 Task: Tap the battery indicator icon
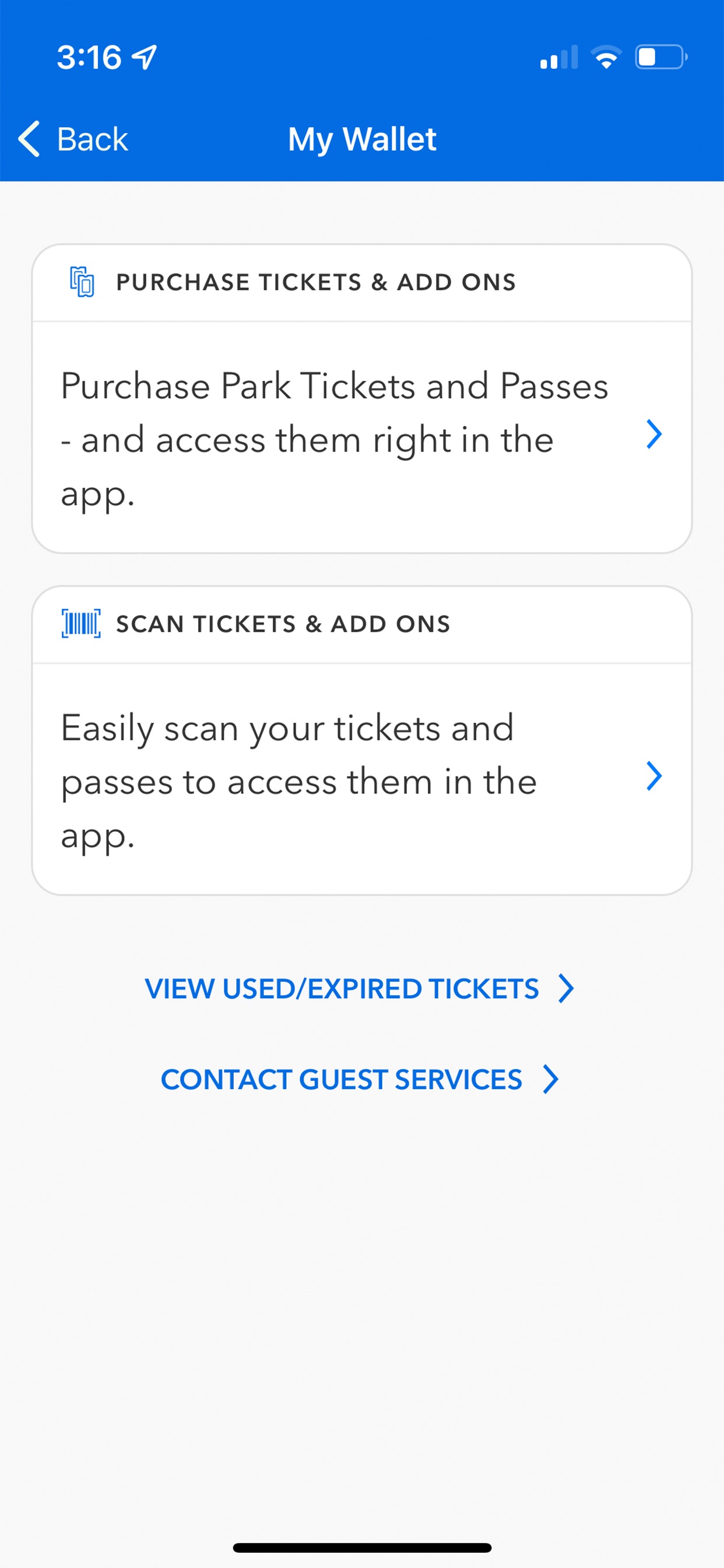pyautogui.click(x=661, y=57)
